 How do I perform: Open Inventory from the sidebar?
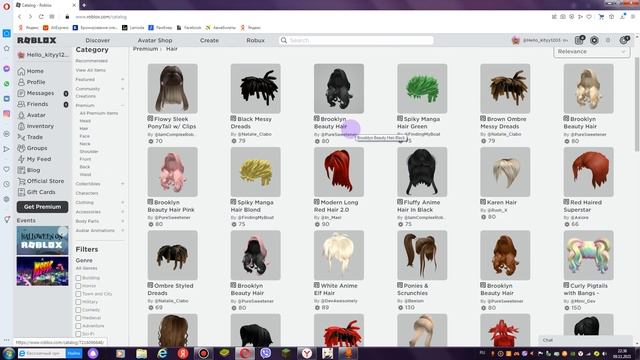click(x=36, y=126)
